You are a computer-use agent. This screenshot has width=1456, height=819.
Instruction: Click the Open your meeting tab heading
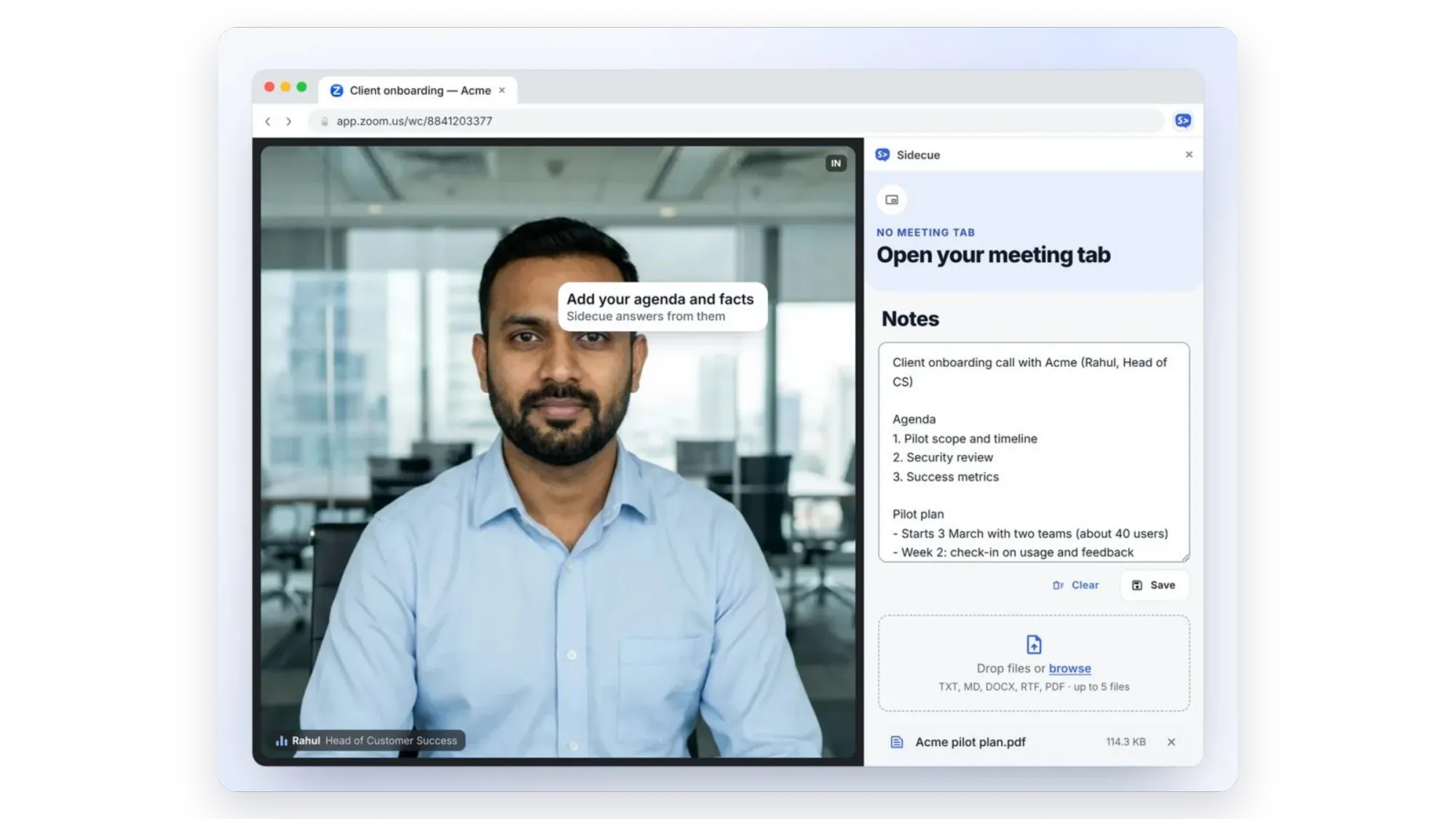[993, 255]
